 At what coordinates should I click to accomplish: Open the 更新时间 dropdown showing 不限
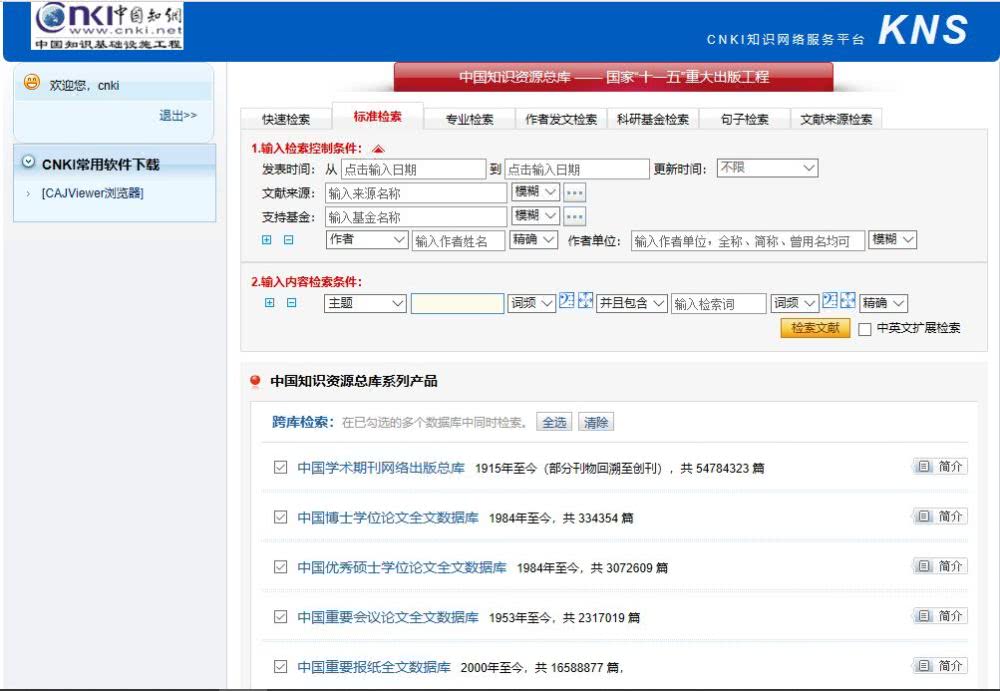[767, 167]
